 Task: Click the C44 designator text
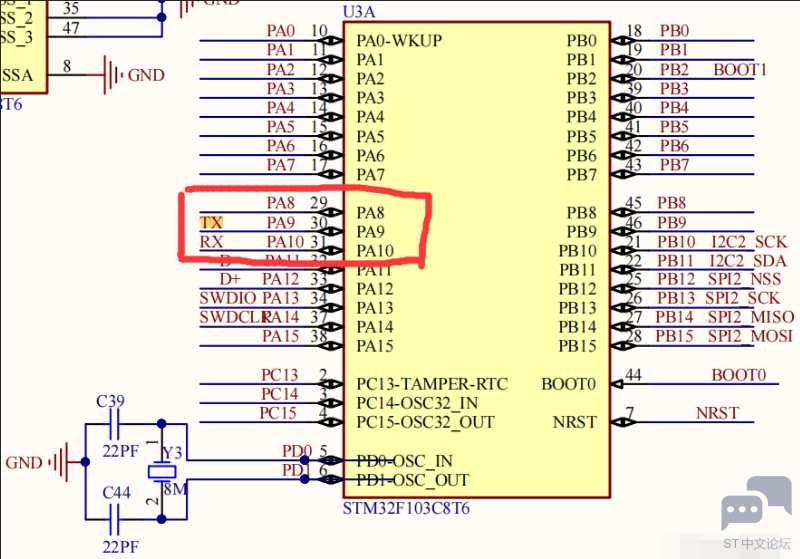(x=116, y=493)
